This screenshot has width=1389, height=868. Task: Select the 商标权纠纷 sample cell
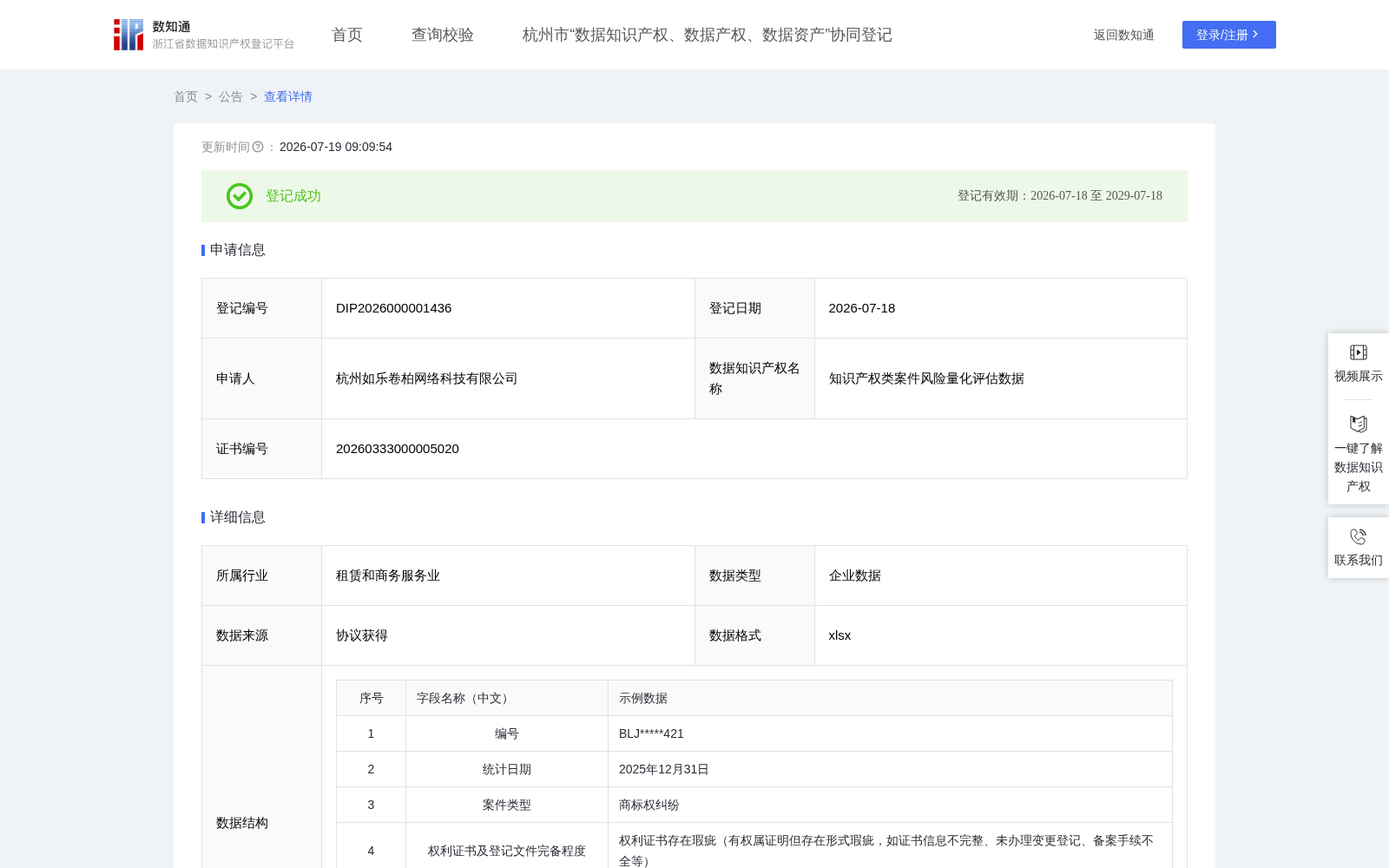[x=890, y=805]
